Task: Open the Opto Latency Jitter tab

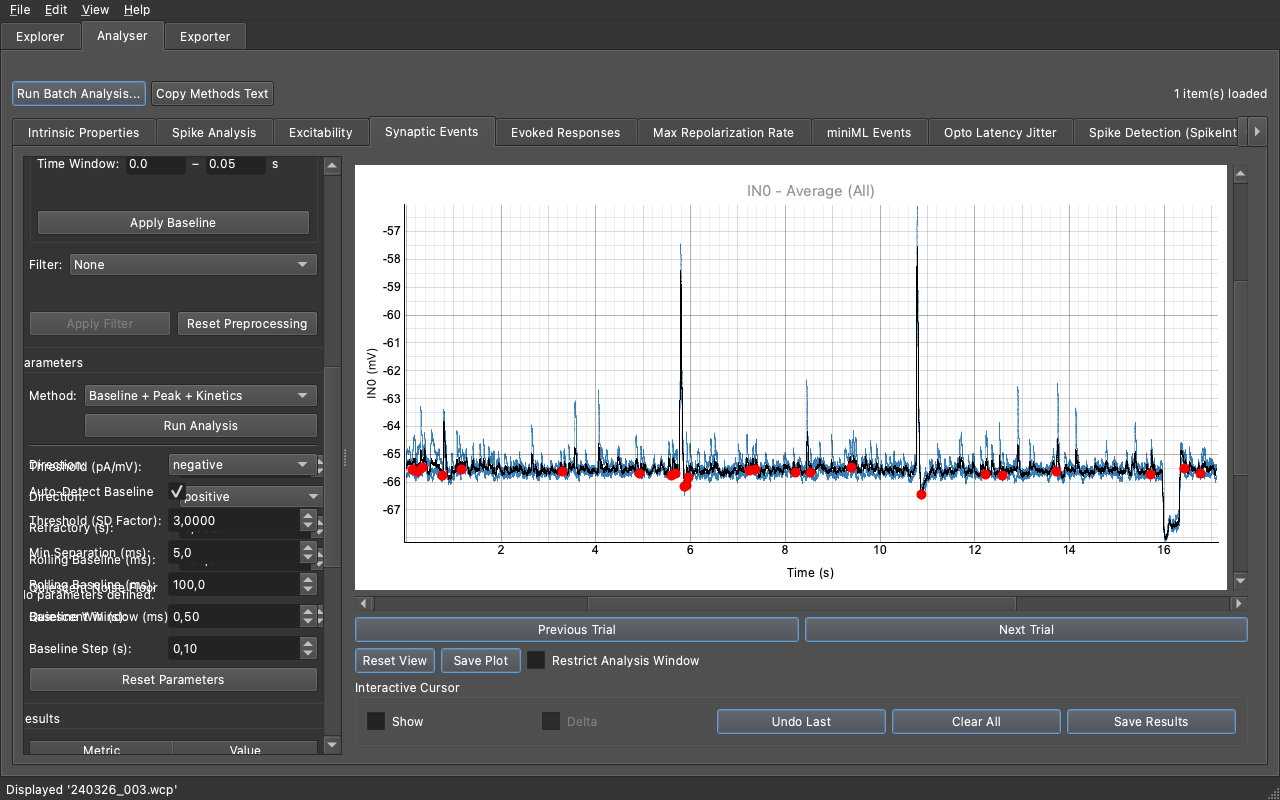Action: tap(1000, 132)
